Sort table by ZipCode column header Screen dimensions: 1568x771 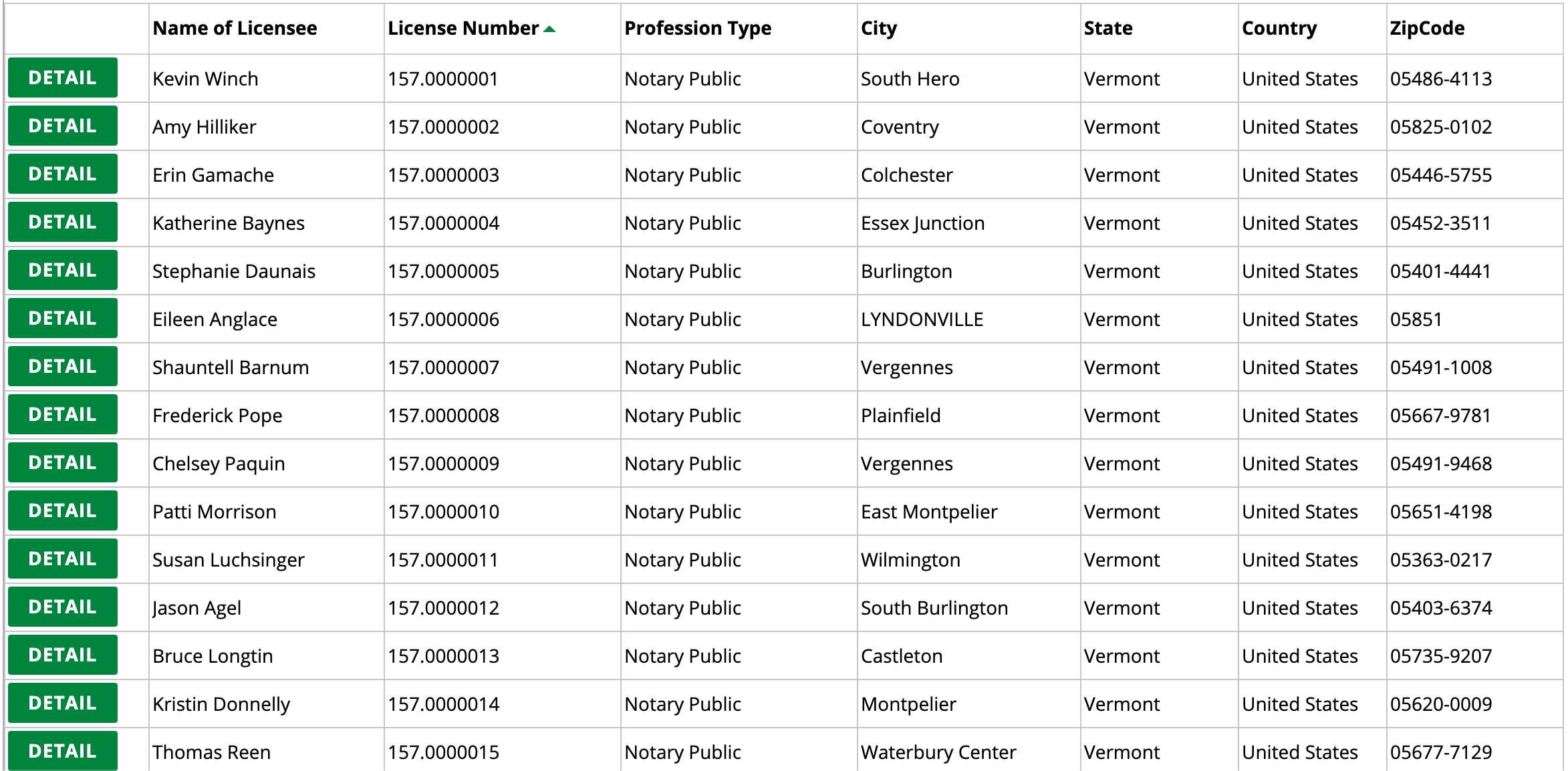[1424, 28]
